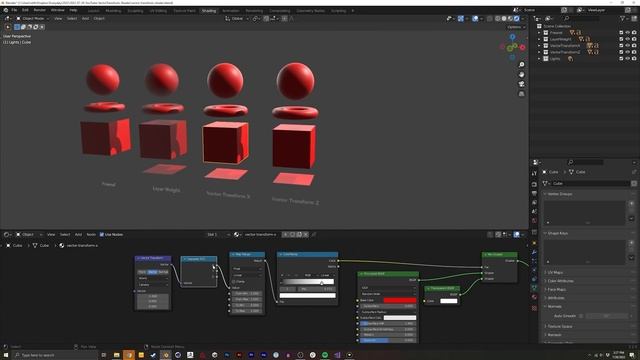Select rendered viewport shading mode
This screenshot has width=640, height=360.
(x=517, y=18)
